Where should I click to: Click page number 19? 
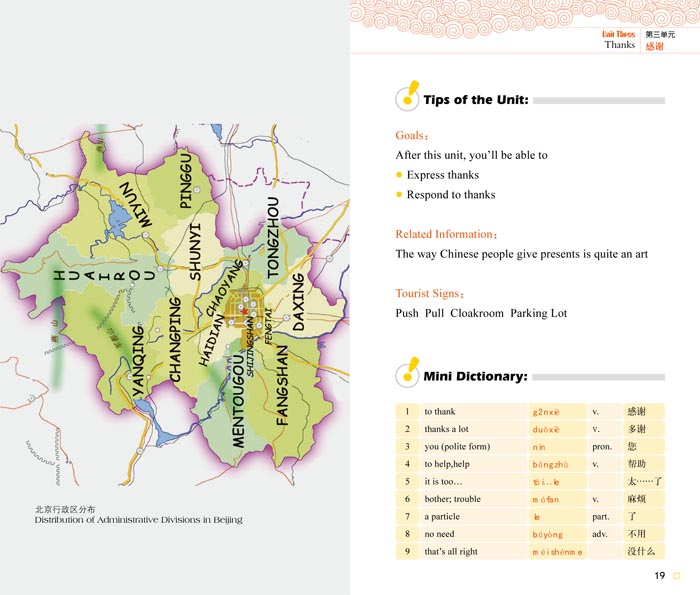click(660, 576)
